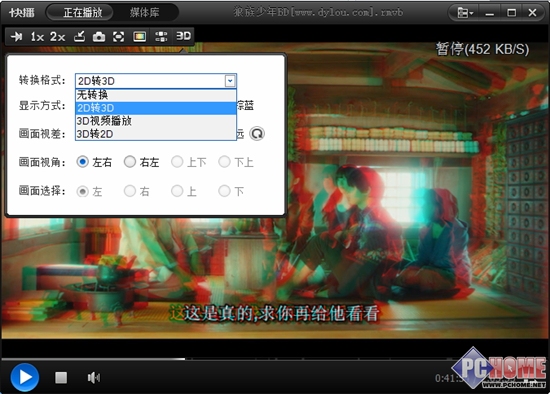This screenshot has width=550, height=394.
Task: Choose 无转换 from the dropdown list
Action: (x=156, y=95)
